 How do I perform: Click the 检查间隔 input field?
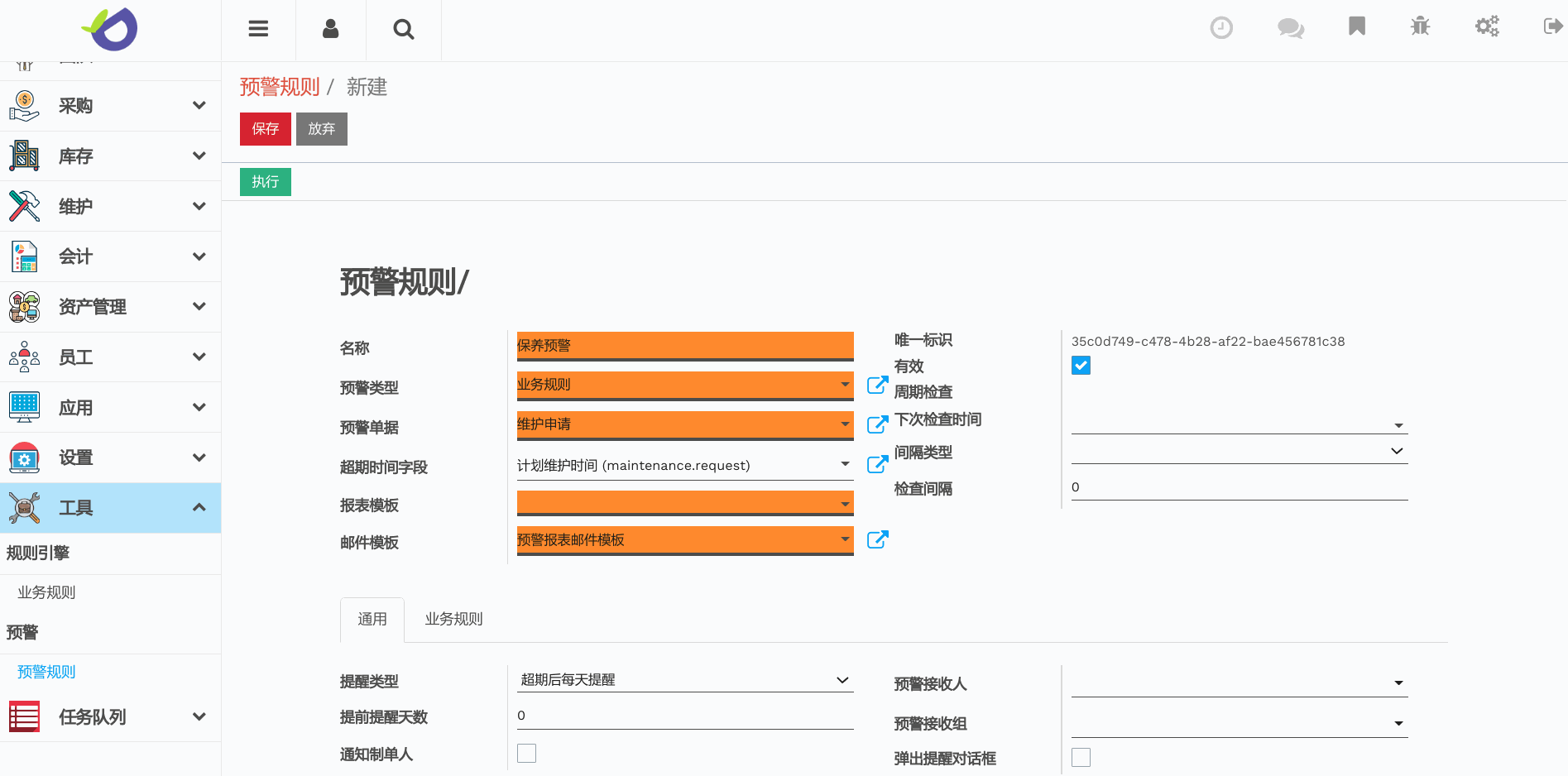coord(1239,487)
